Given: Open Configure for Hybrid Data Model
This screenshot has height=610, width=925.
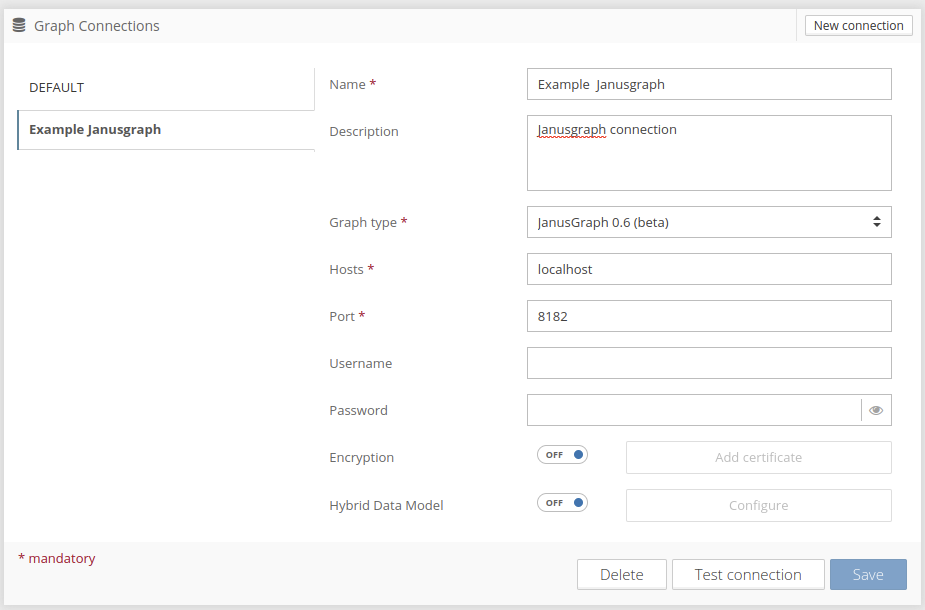Looking at the screenshot, I should click(758, 505).
